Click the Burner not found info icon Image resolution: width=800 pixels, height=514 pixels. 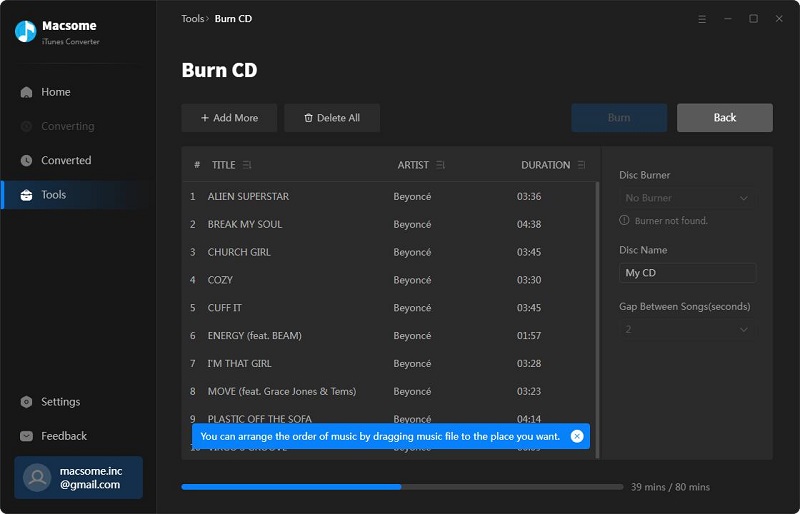point(624,220)
